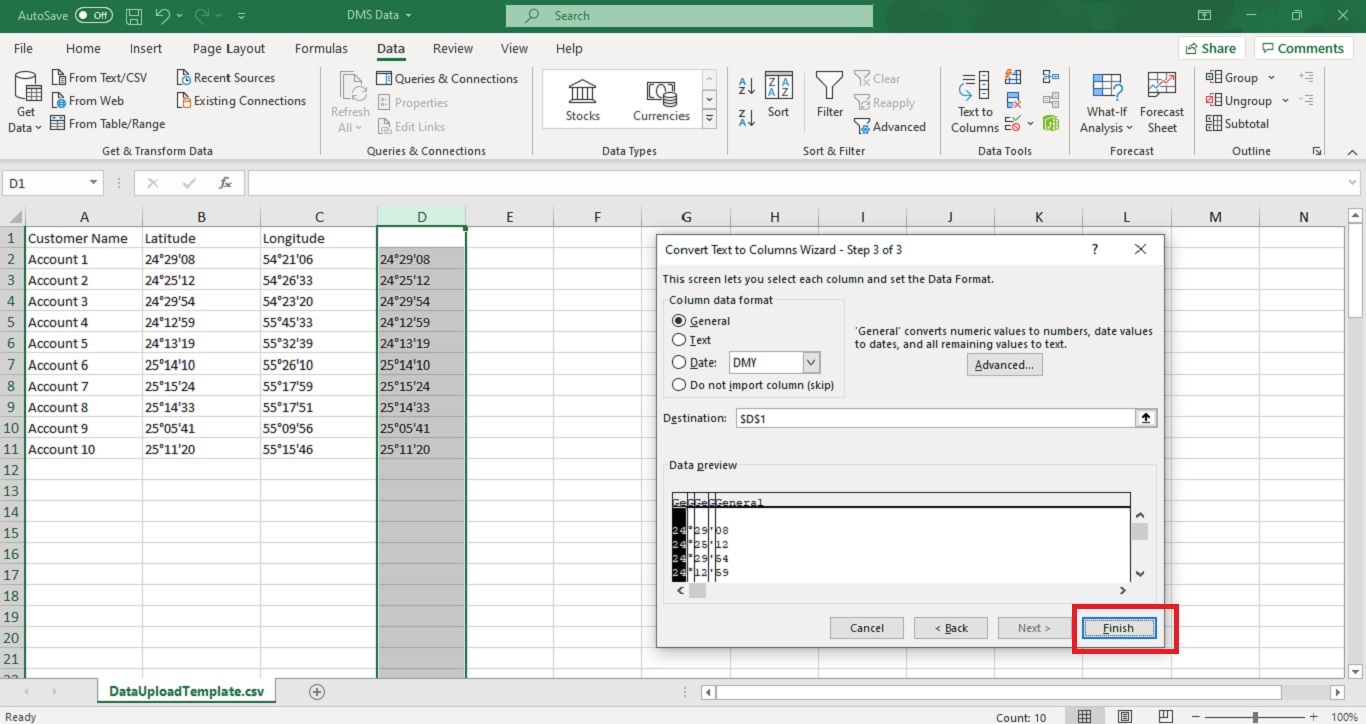Switch to the Formulas ribbon tab
The image size is (1366, 724).
click(x=321, y=48)
